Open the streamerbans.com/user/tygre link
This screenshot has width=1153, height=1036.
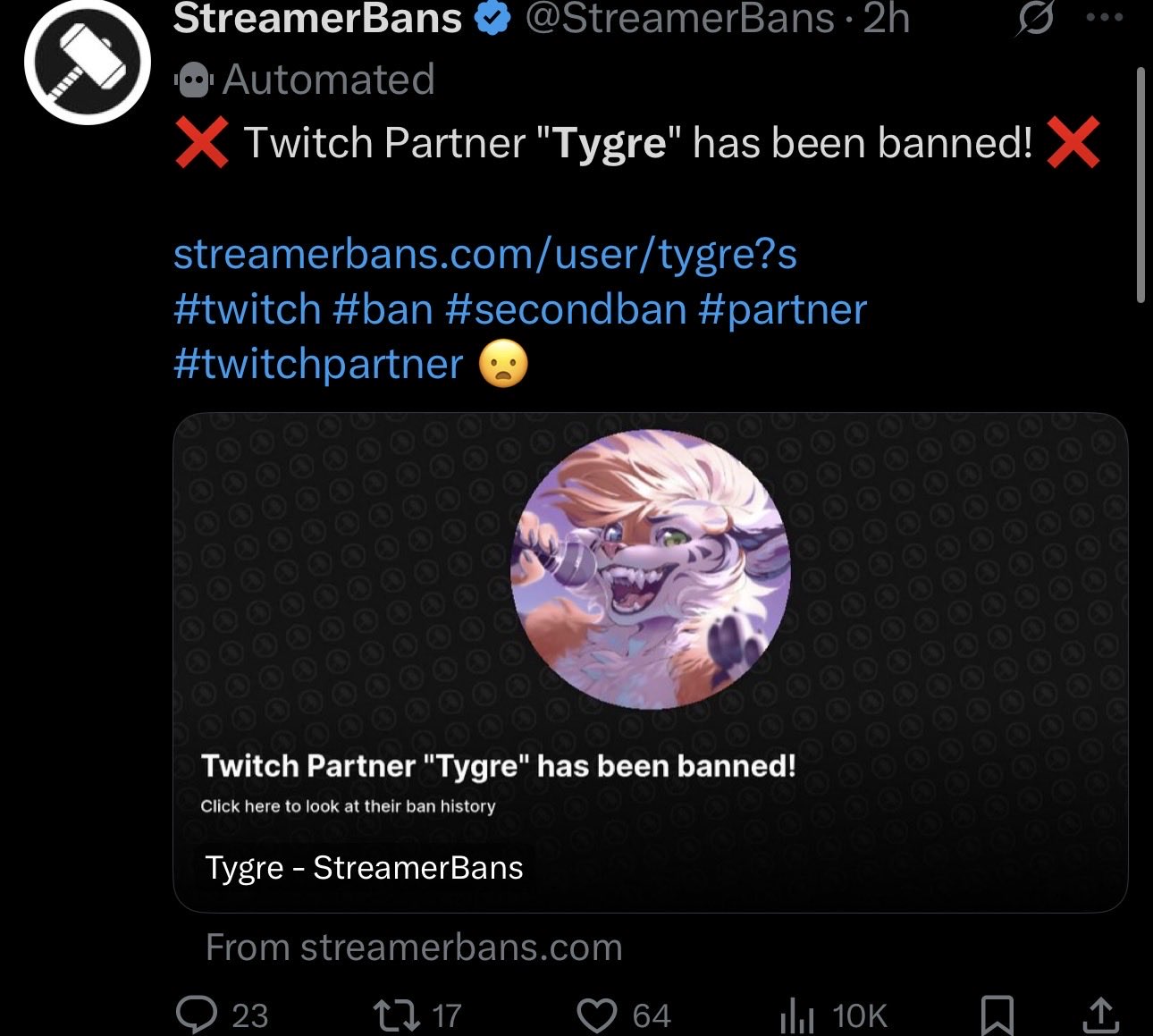pos(484,255)
